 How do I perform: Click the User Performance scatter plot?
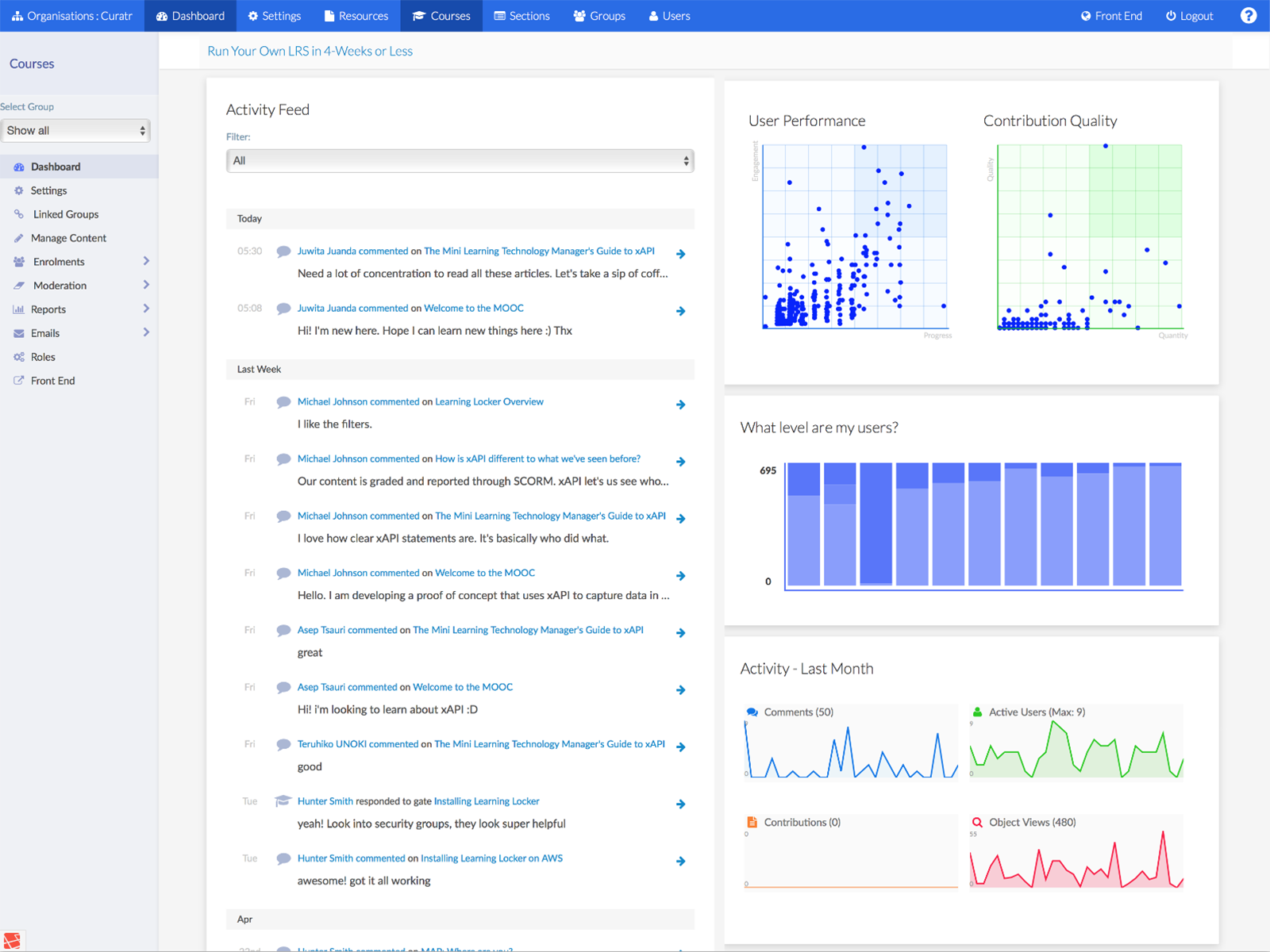click(855, 236)
